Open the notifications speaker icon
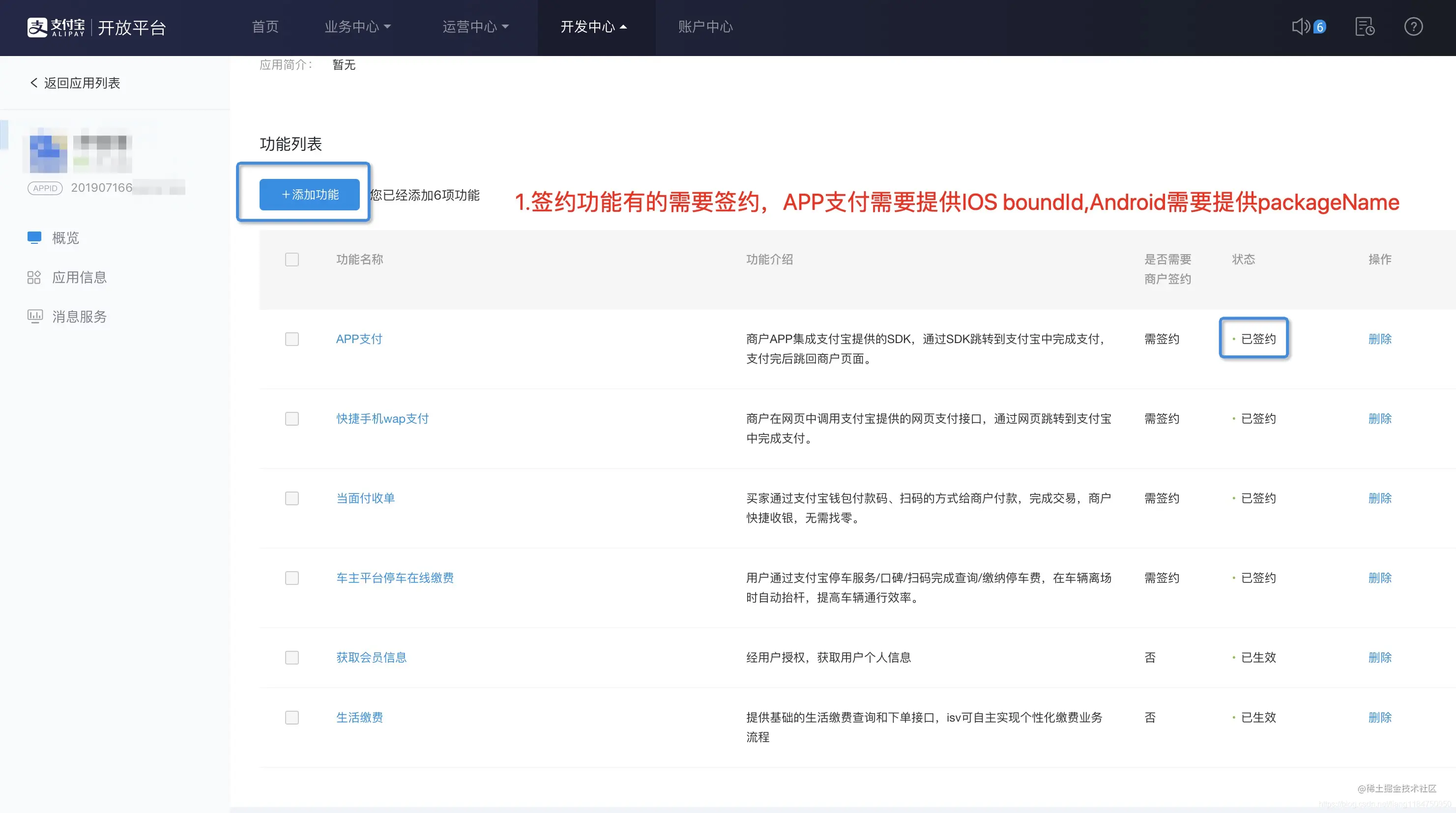Image resolution: width=1456 pixels, height=813 pixels. point(1301,27)
